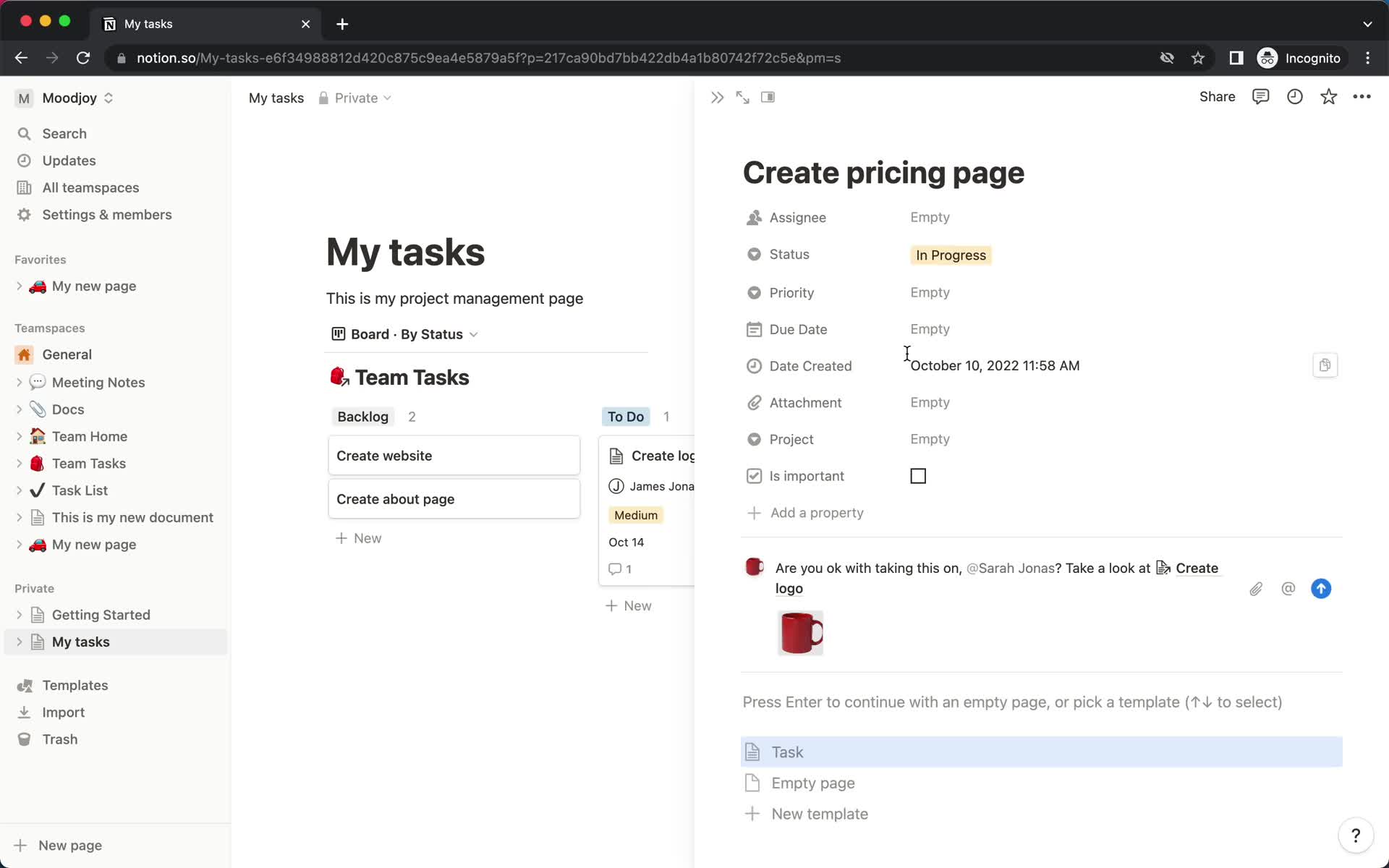The image size is (1389, 868).
Task: Open the My tasks page
Action: [x=80, y=641]
